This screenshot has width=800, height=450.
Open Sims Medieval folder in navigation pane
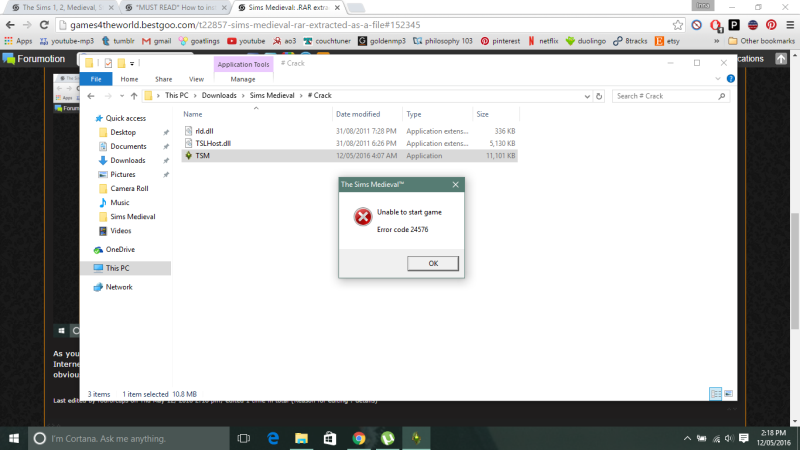click(x=133, y=216)
